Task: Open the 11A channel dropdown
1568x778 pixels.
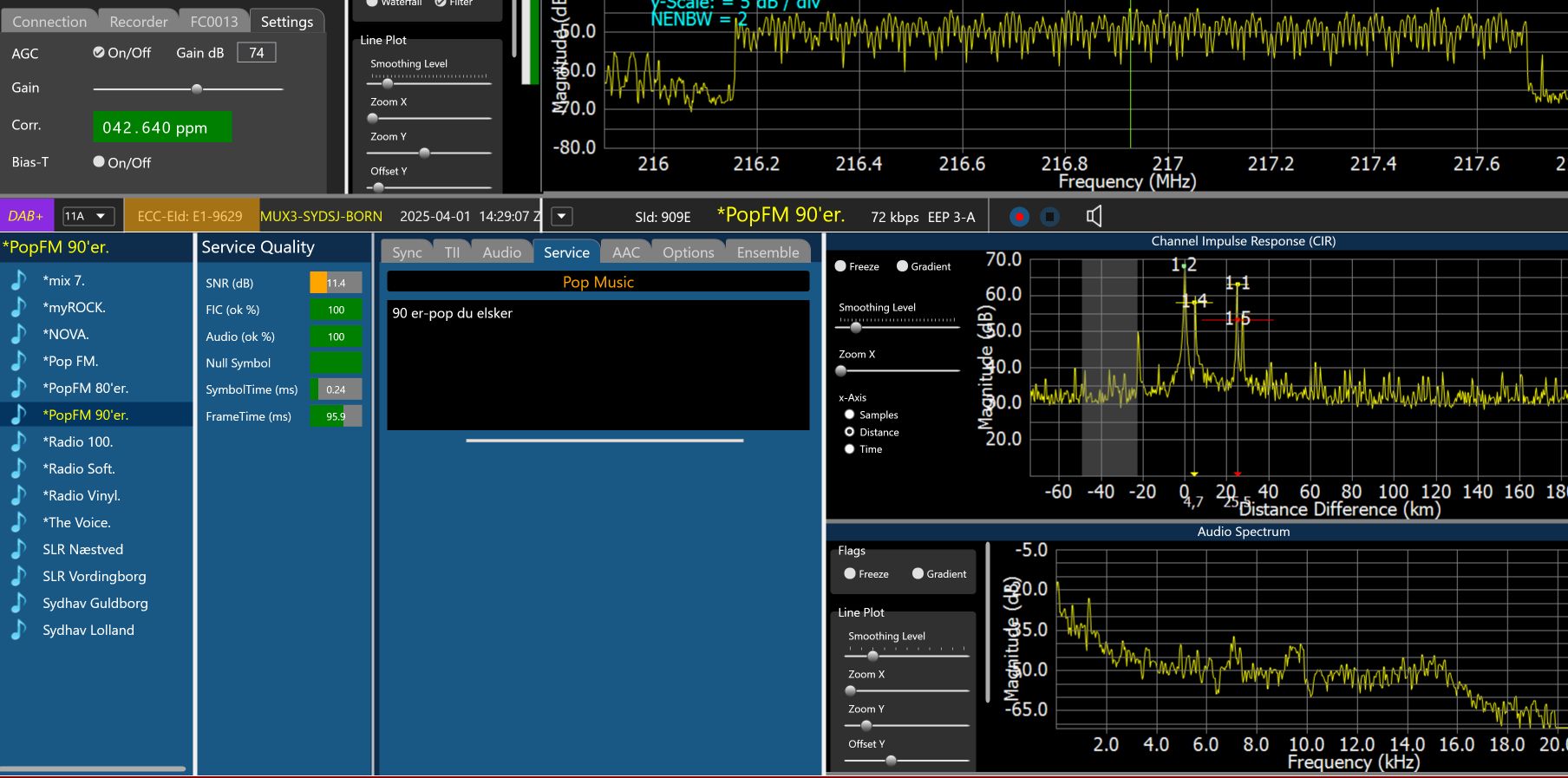Action: (x=88, y=216)
